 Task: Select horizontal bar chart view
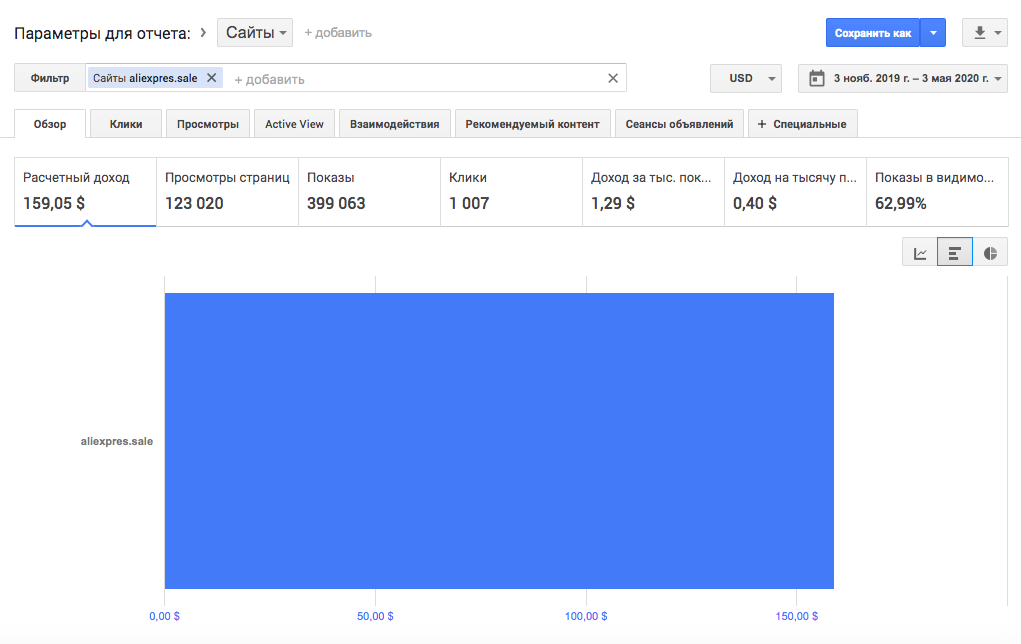(x=955, y=253)
